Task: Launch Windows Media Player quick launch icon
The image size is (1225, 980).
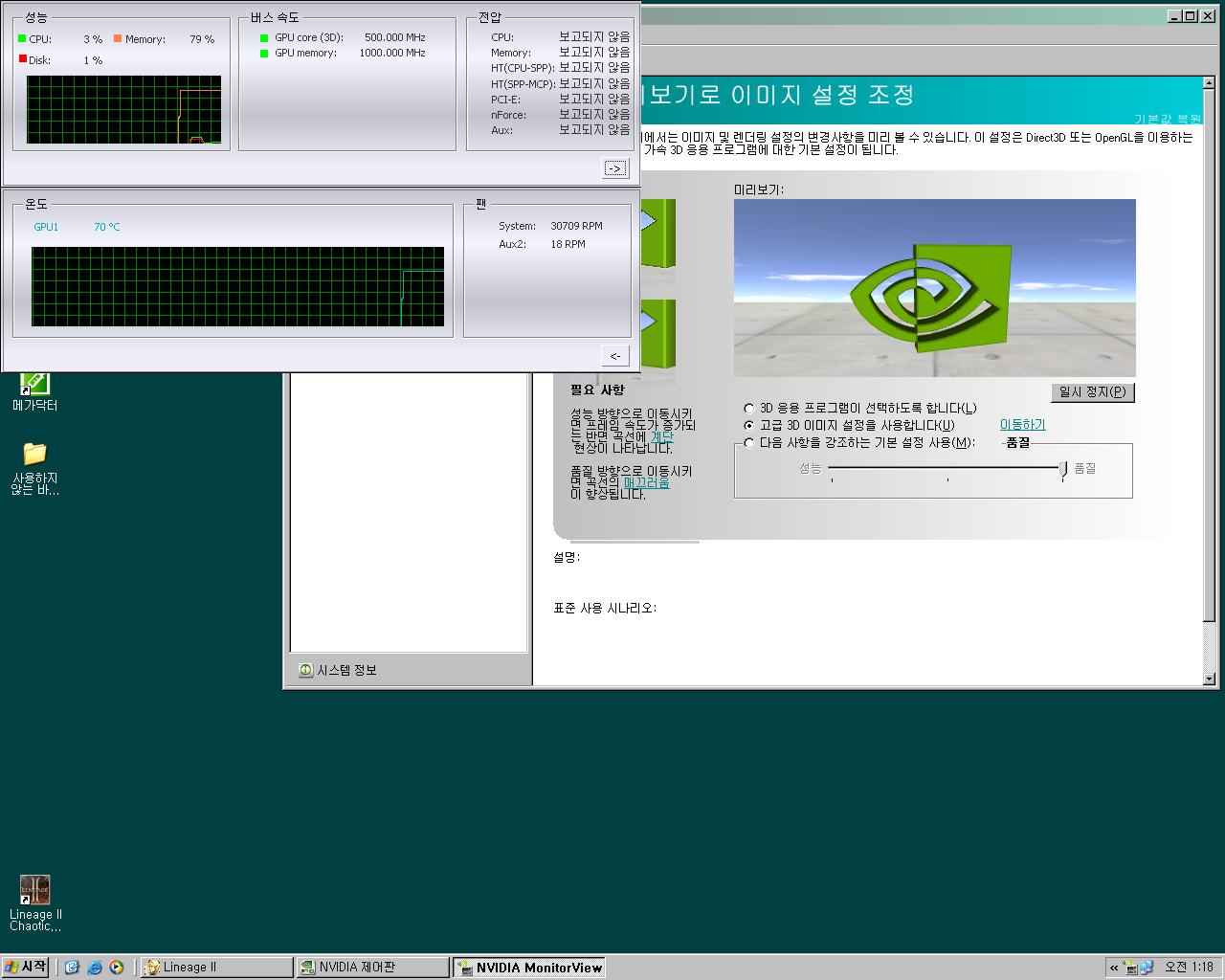Action: click(x=116, y=968)
